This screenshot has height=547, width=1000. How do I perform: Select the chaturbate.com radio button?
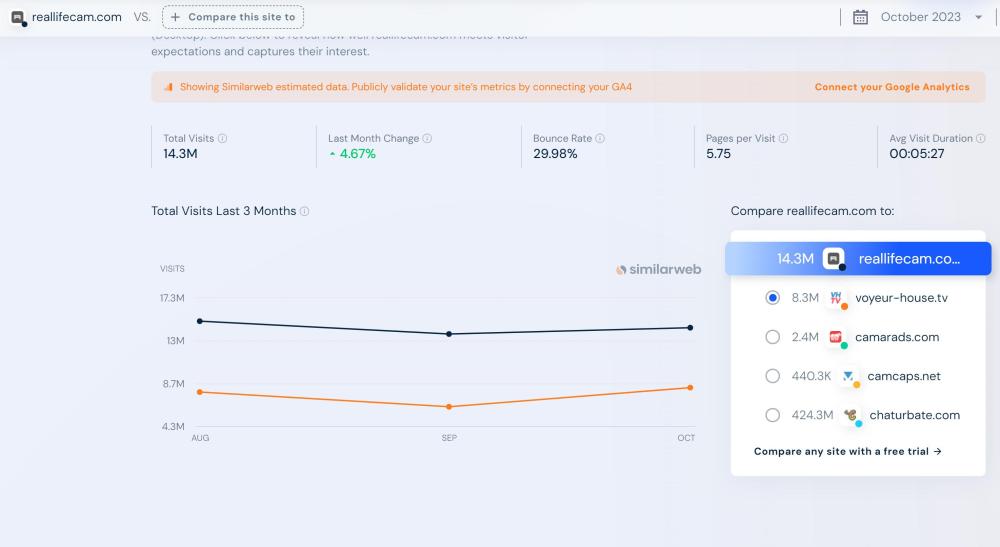point(772,415)
